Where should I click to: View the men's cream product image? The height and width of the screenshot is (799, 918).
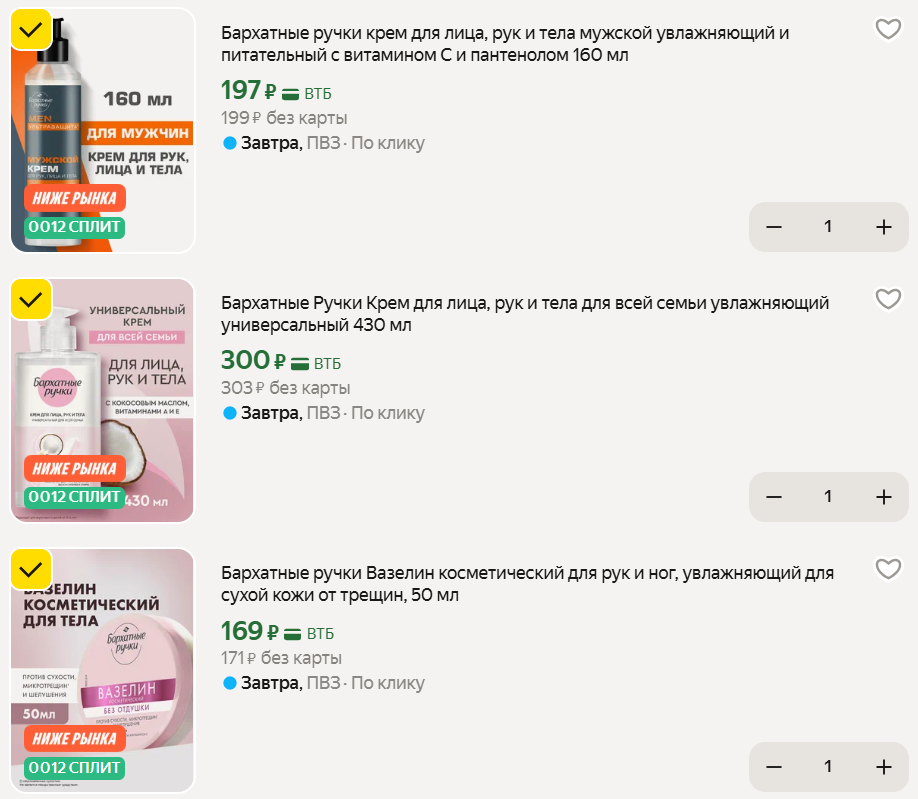click(x=103, y=130)
